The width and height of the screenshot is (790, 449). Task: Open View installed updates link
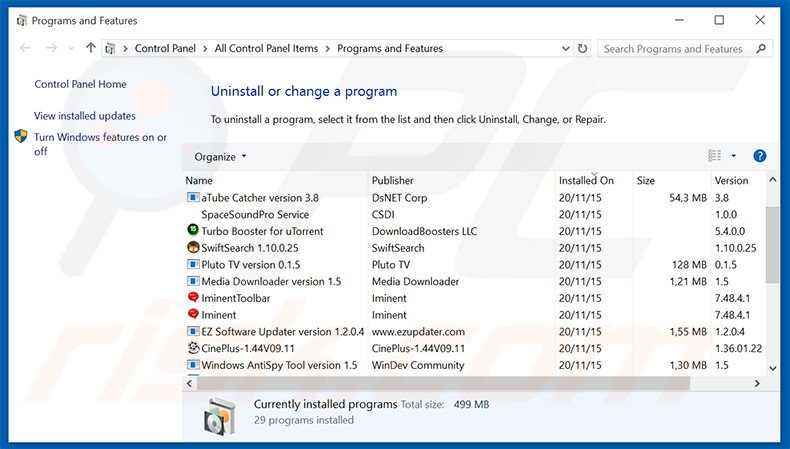[x=85, y=116]
